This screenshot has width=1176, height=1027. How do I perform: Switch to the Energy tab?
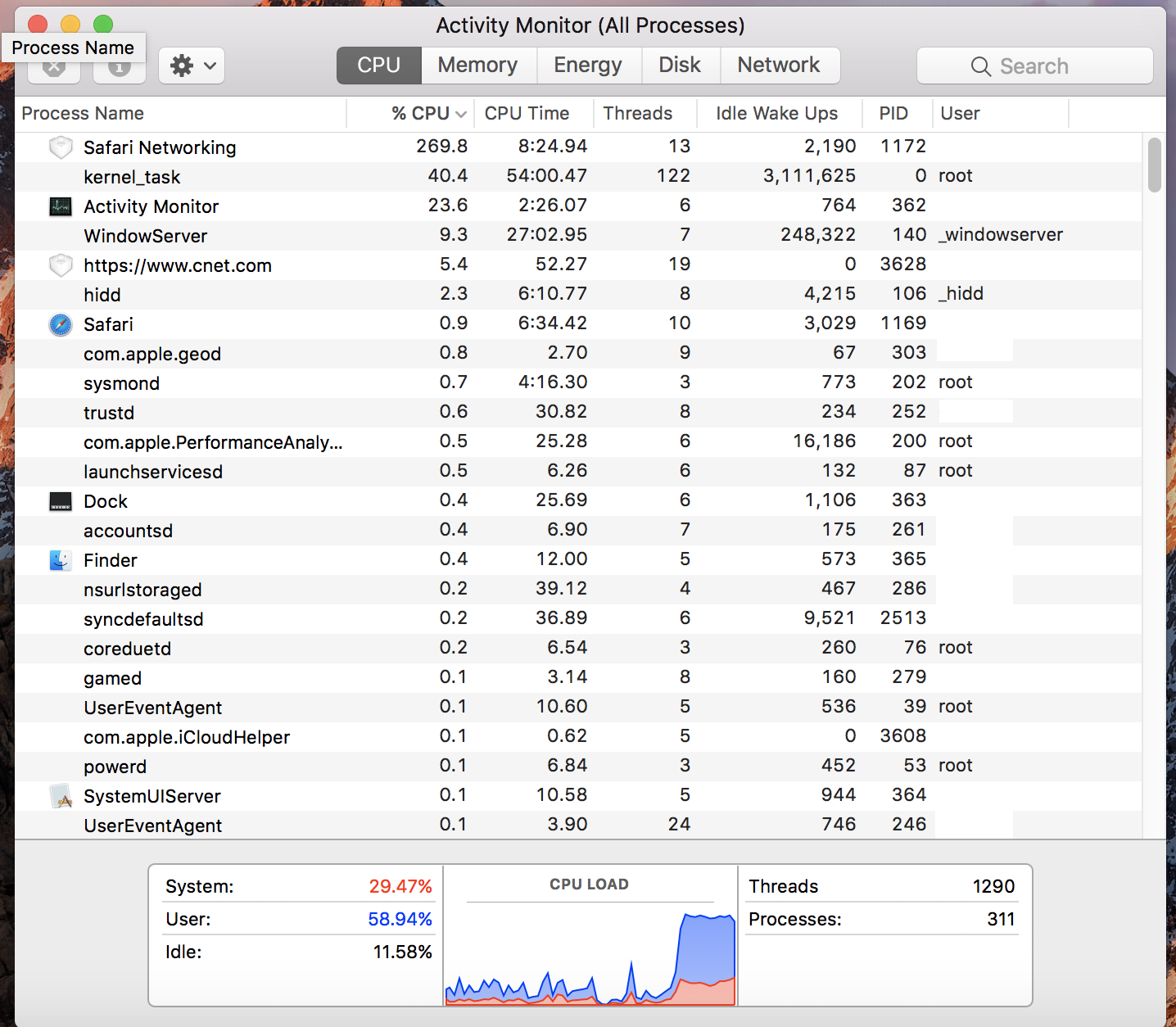click(588, 66)
